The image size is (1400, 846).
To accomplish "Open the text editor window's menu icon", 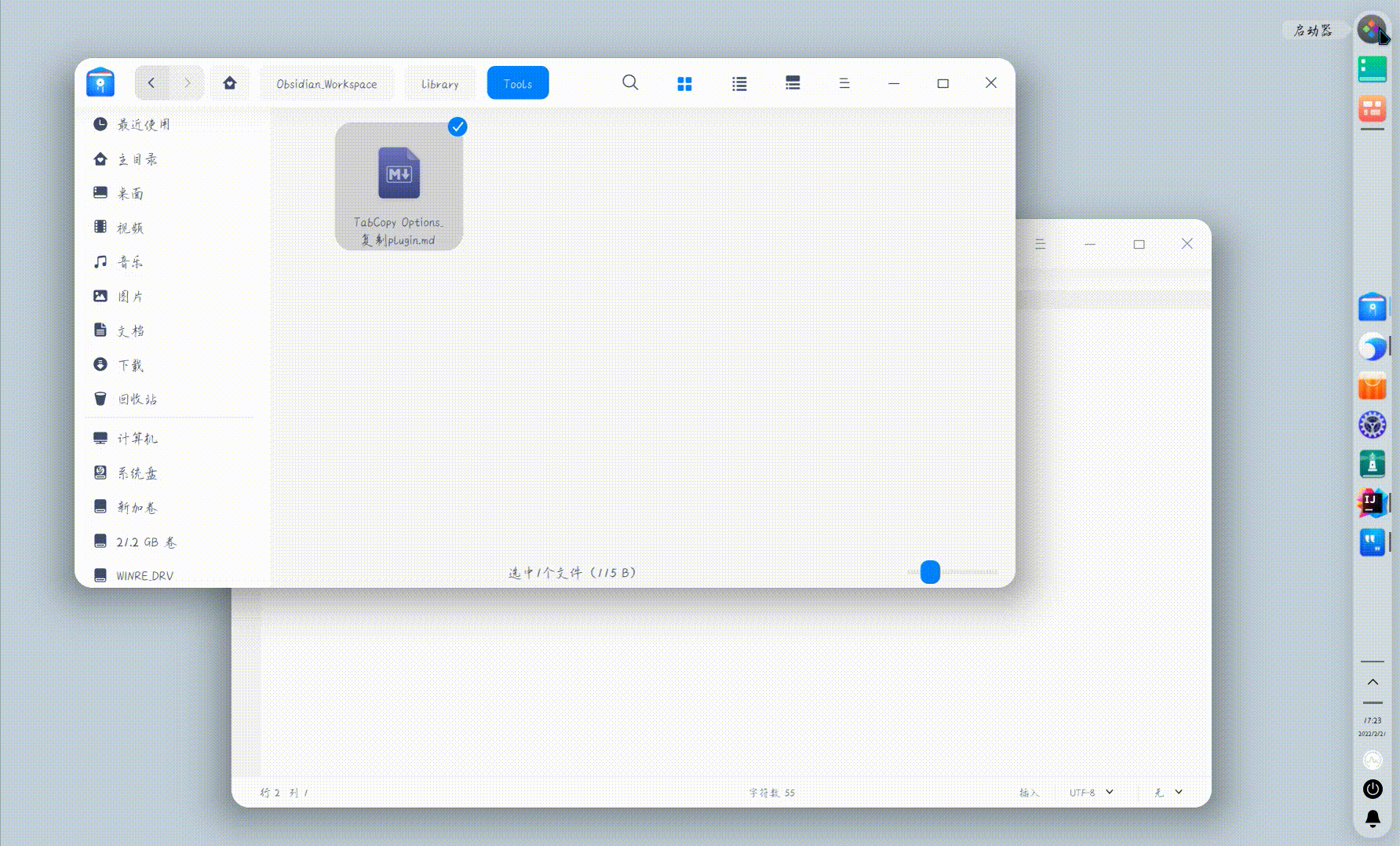I will [1041, 244].
